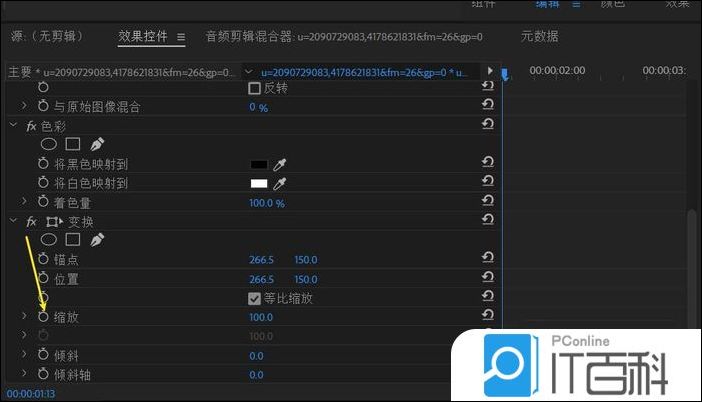Create rectangle mask under 变换 effect
The image size is (702, 402).
click(x=73, y=239)
